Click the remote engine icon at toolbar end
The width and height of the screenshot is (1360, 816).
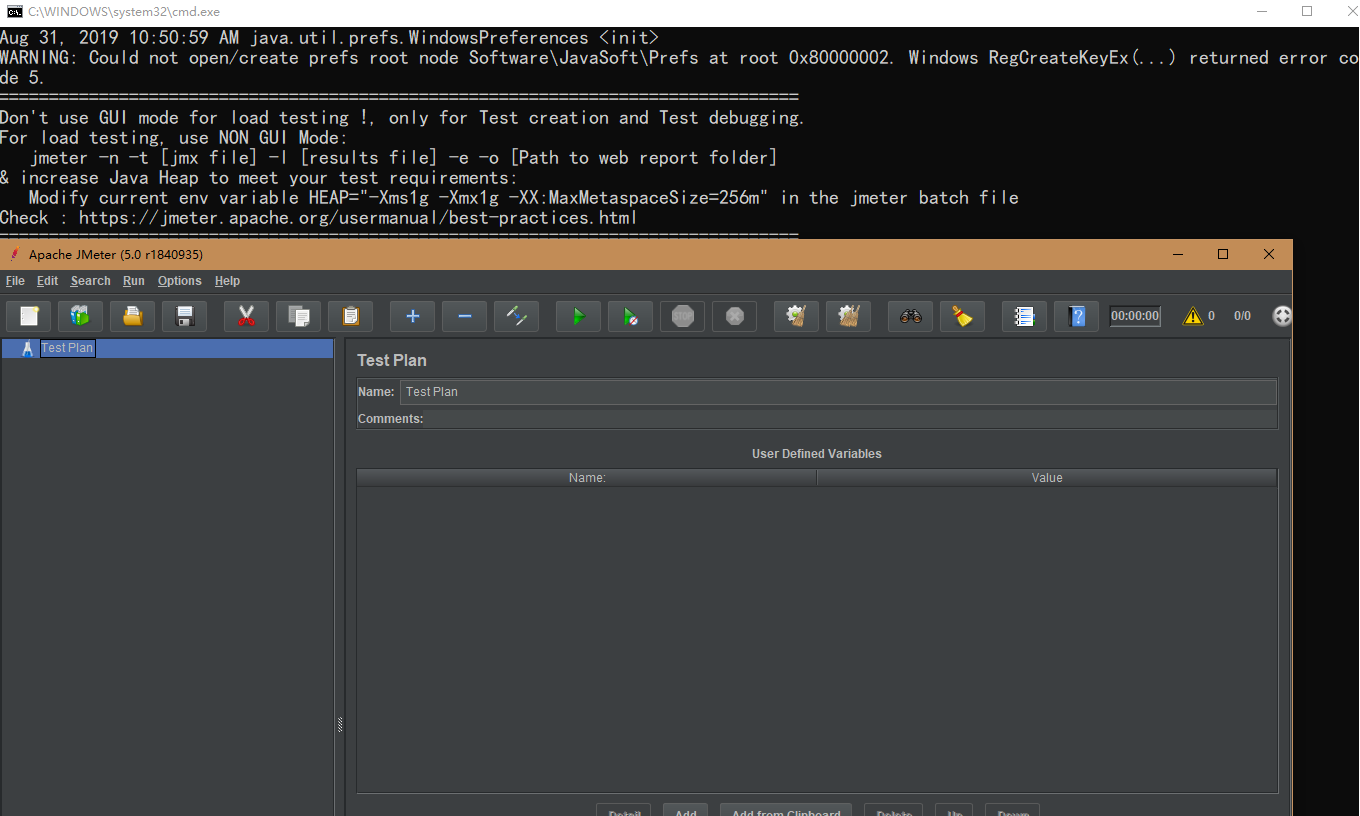click(x=1282, y=316)
